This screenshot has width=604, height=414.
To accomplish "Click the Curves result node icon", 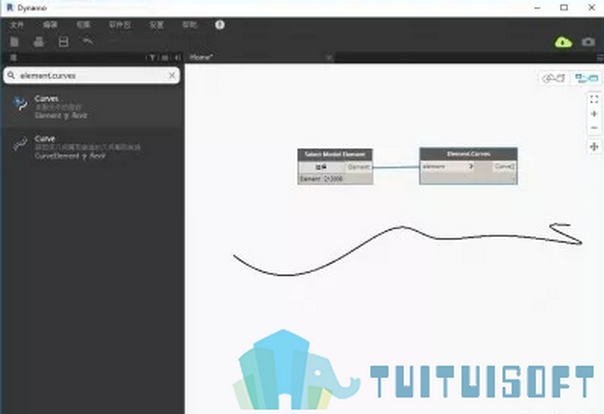I will (20, 103).
